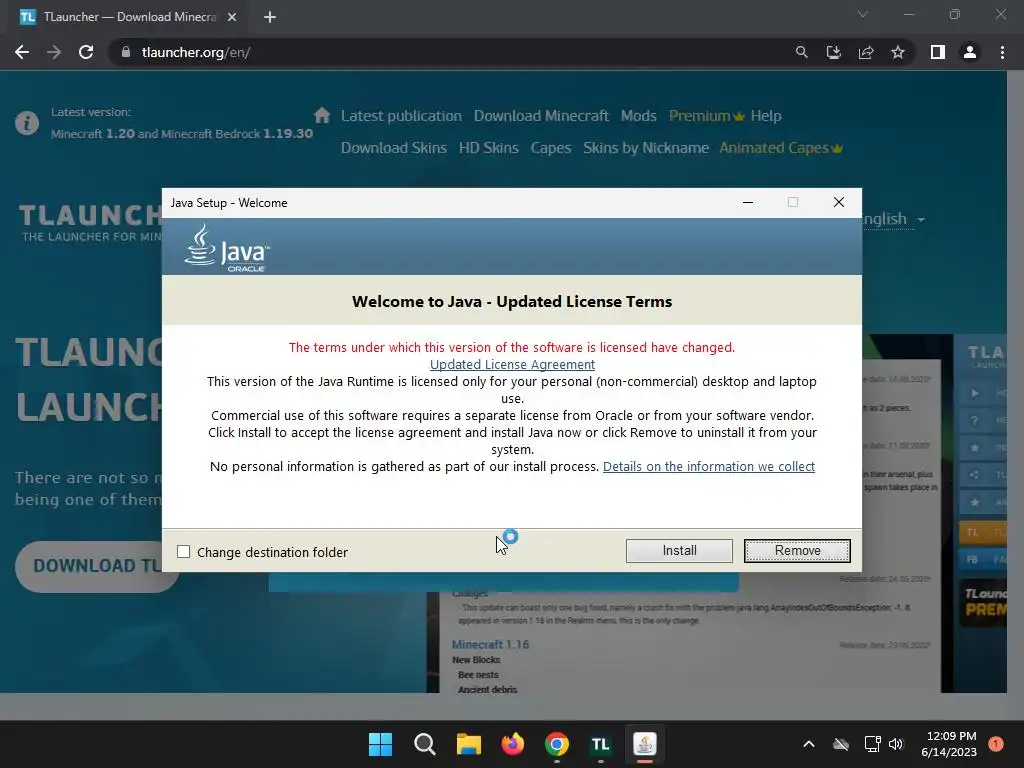Screen dimensions: 1024x768
Task: Reload the TLauncher page
Action: [86, 52]
